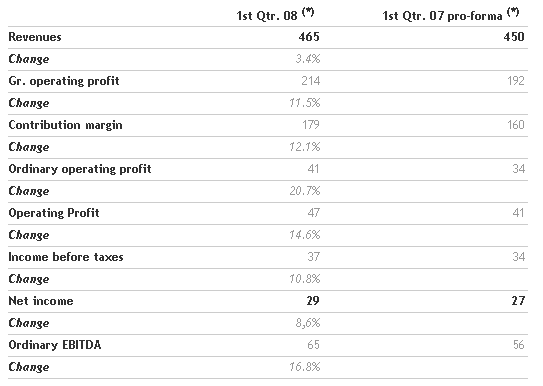Click the 1st Qtr. 07 pro-forma header
This screenshot has width=543, height=386.
click(451, 15)
